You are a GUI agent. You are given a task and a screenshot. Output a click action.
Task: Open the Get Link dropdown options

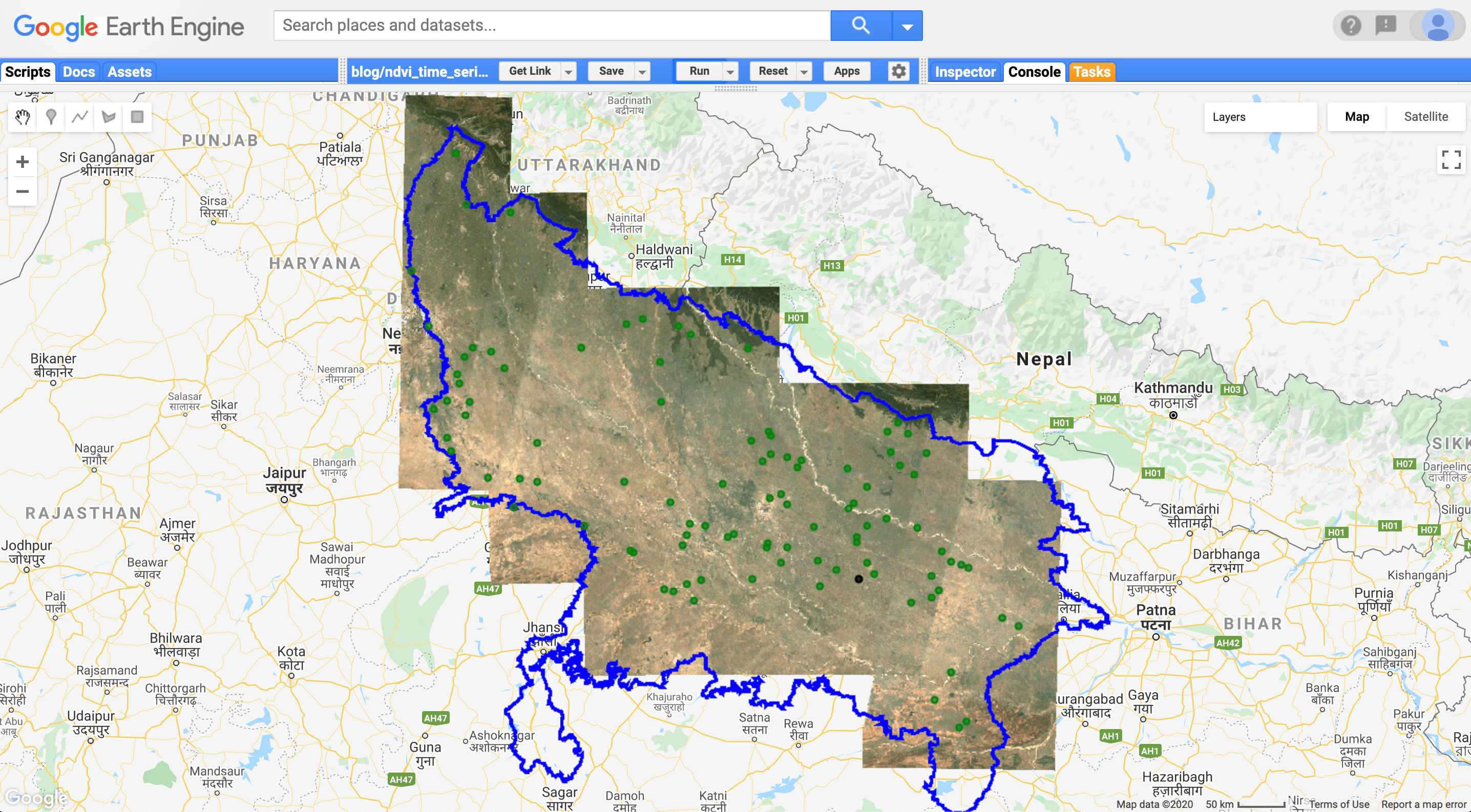tap(568, 71)
